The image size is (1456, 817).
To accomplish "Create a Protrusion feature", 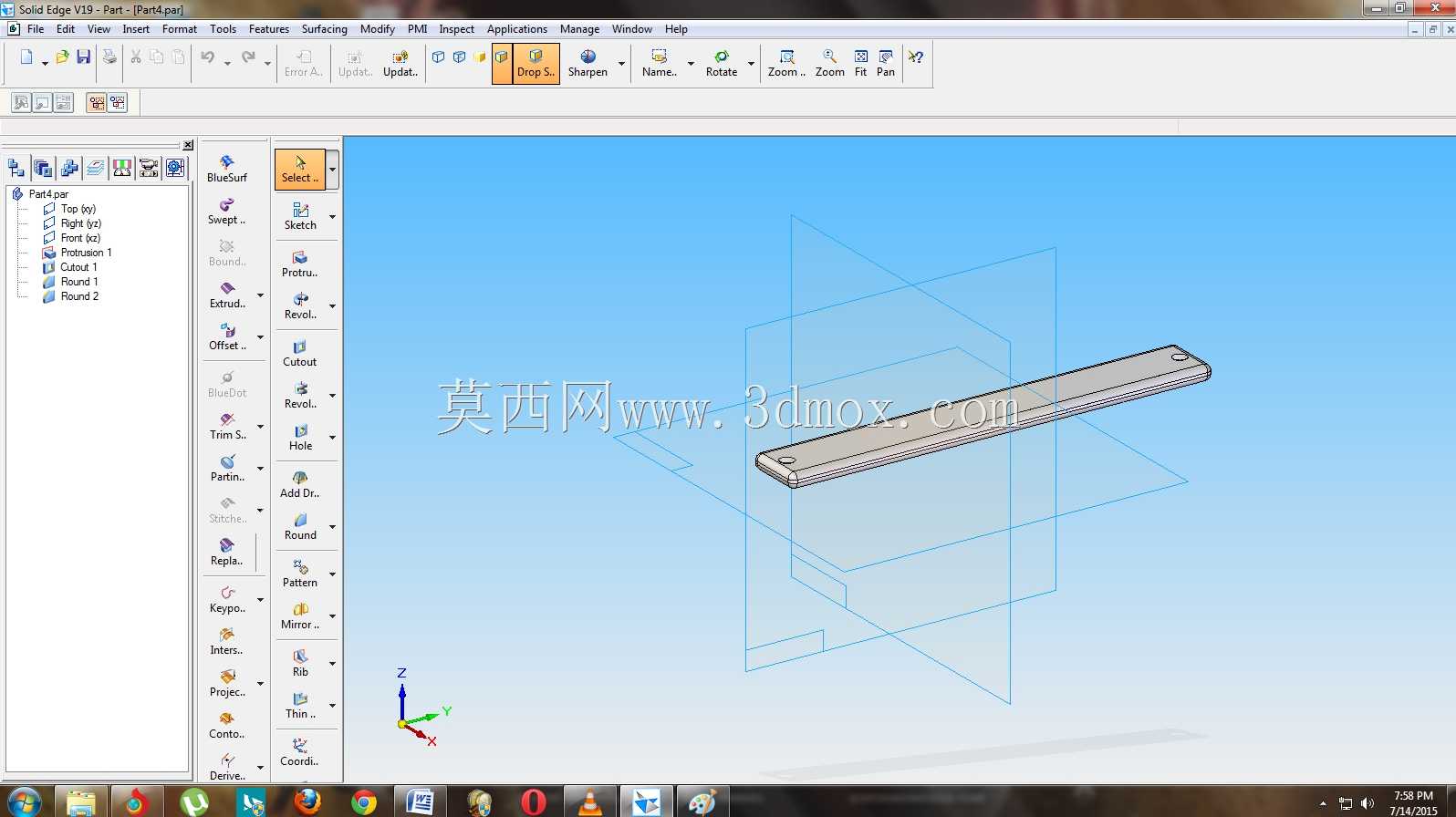I will click(x=300, y=264).
